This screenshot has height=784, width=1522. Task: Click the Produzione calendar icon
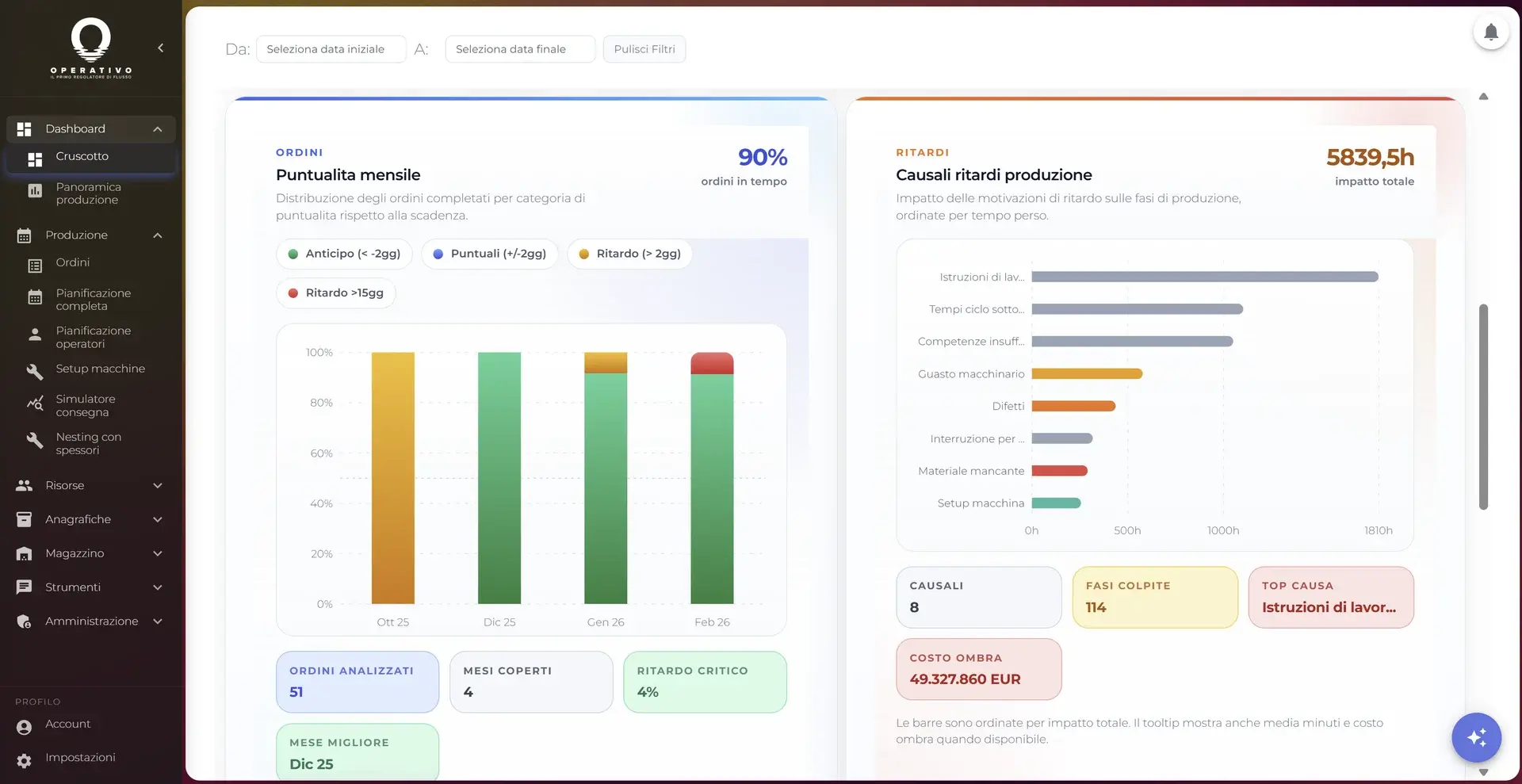25,235
